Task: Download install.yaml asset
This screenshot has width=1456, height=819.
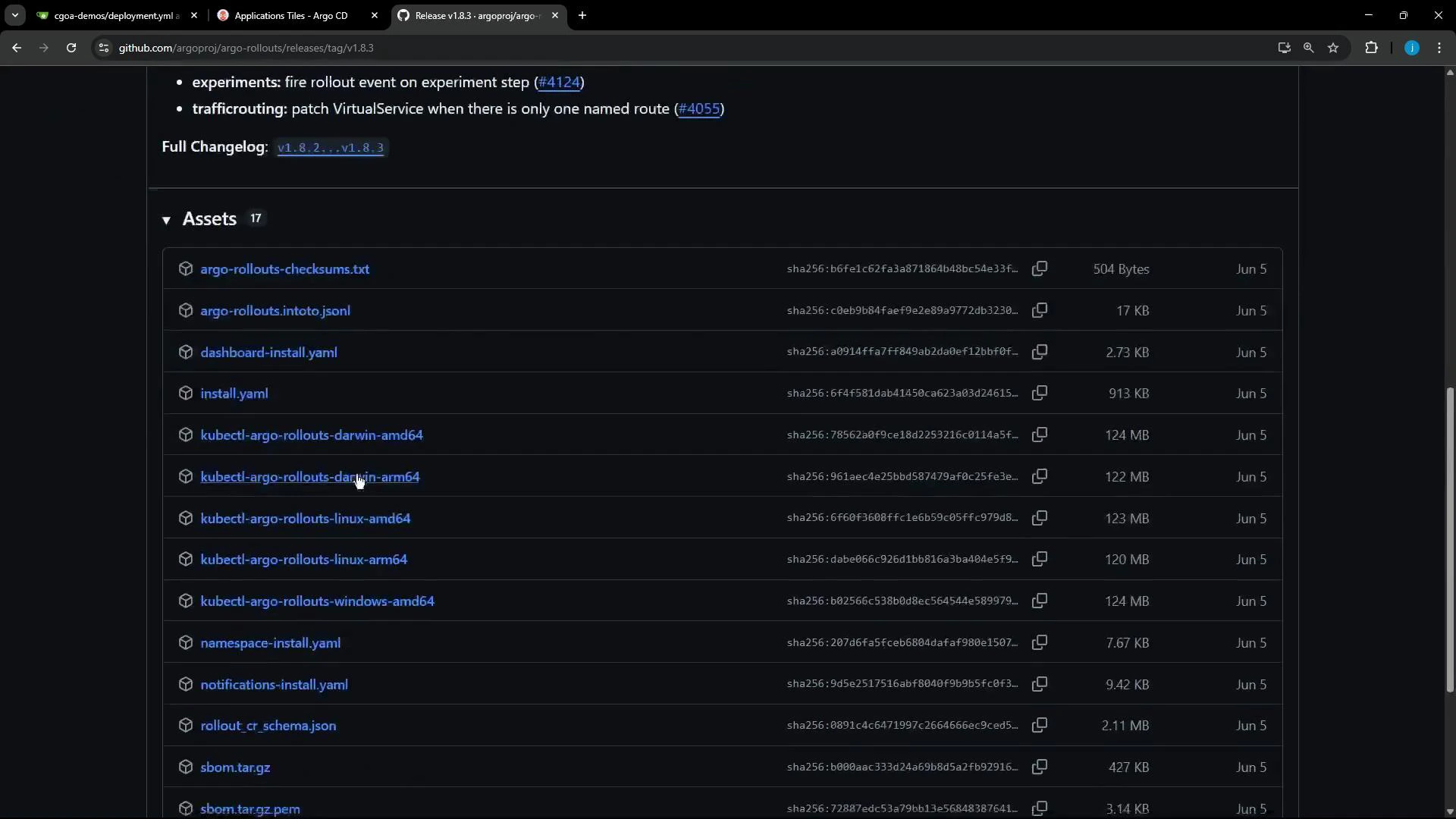Action: 234,393
